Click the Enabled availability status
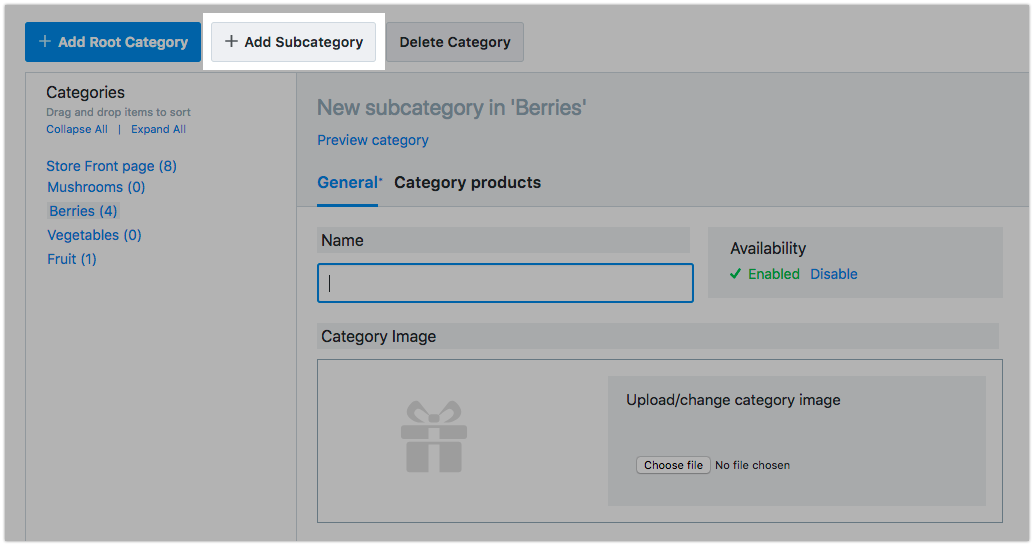The width and height of the screenshot is (1034, 546). coord(773,274)
